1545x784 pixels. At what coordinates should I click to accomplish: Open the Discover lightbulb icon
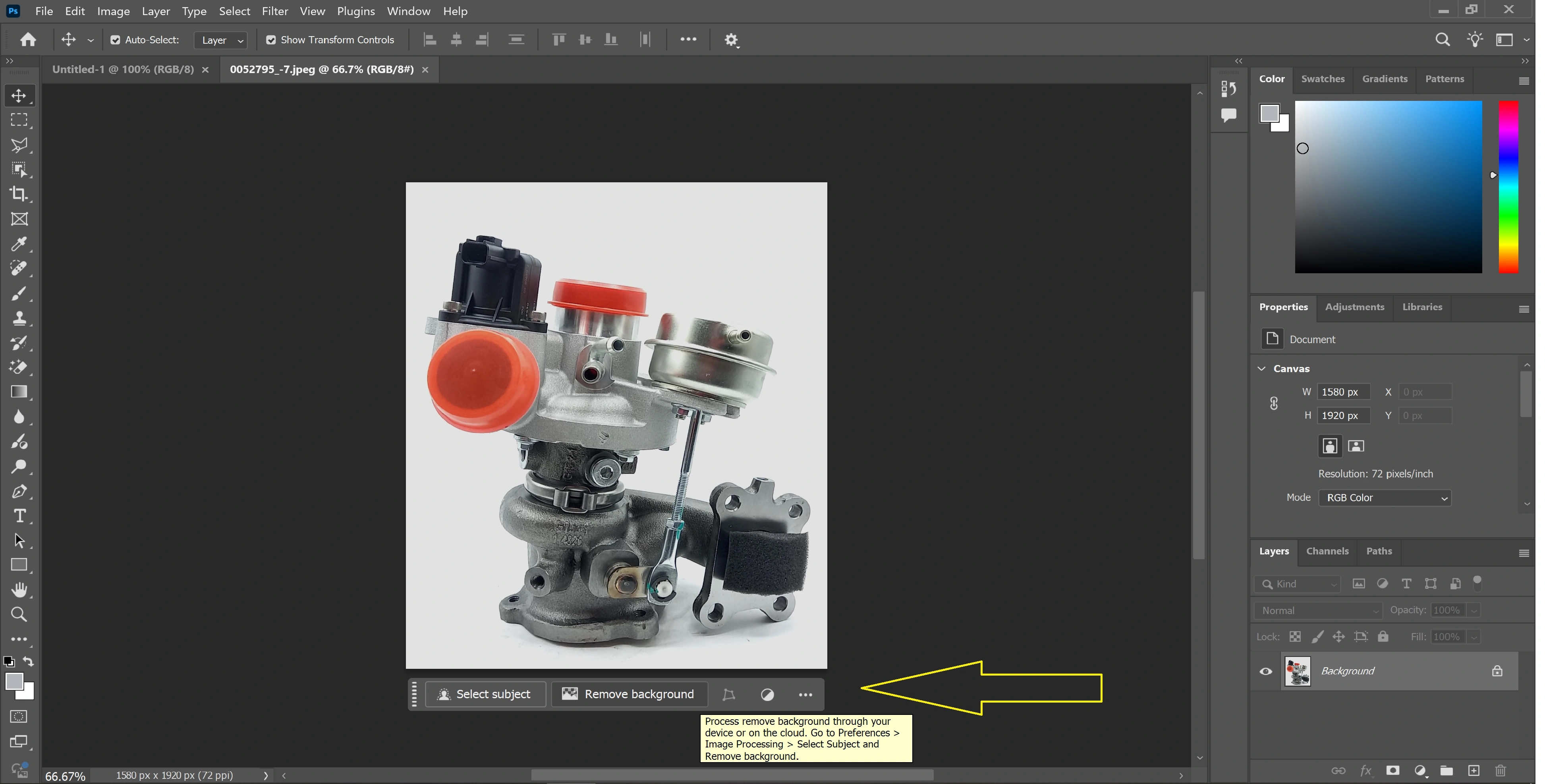1475,40
